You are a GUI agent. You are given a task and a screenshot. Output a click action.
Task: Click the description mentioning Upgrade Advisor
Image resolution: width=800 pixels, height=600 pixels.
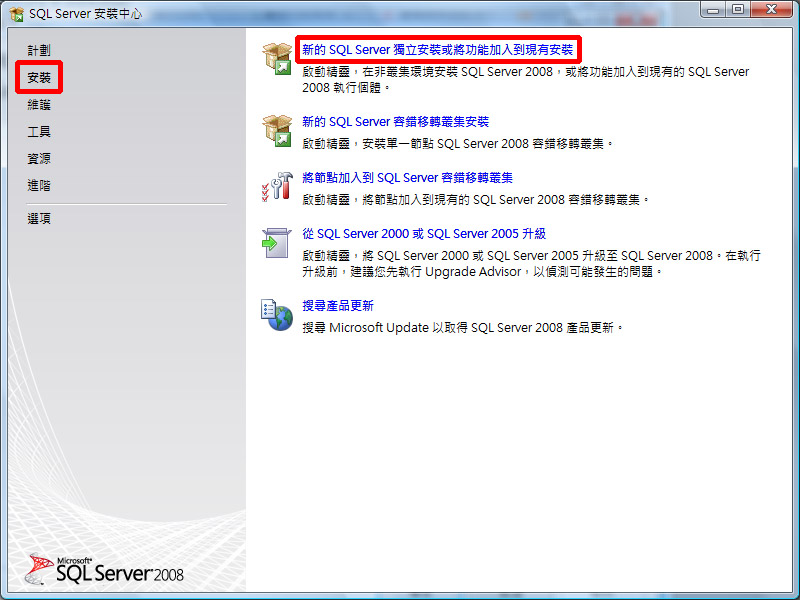pyautogui.click(x=531, y=263)
